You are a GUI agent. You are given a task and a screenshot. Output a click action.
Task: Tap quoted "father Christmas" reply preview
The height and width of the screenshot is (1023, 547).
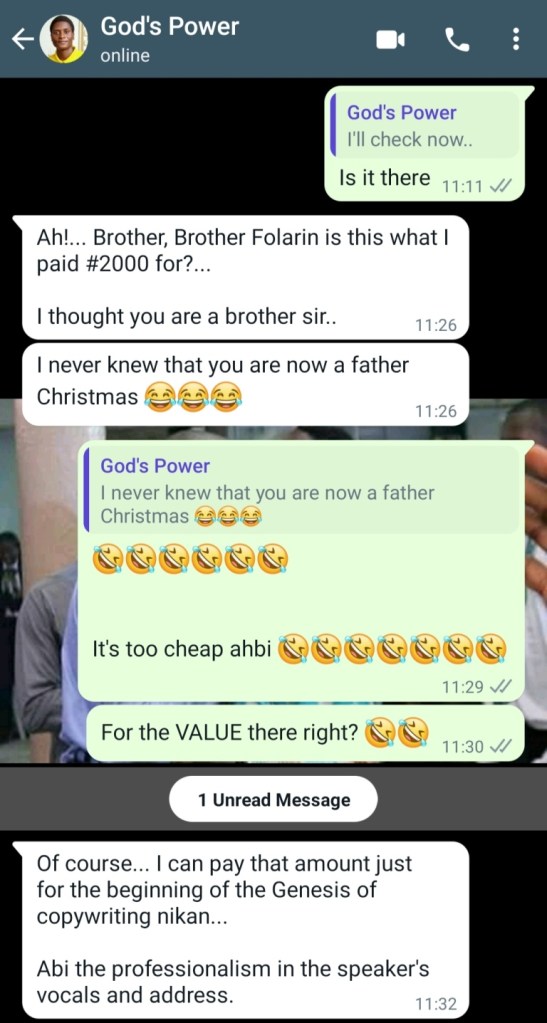[302, 491]
